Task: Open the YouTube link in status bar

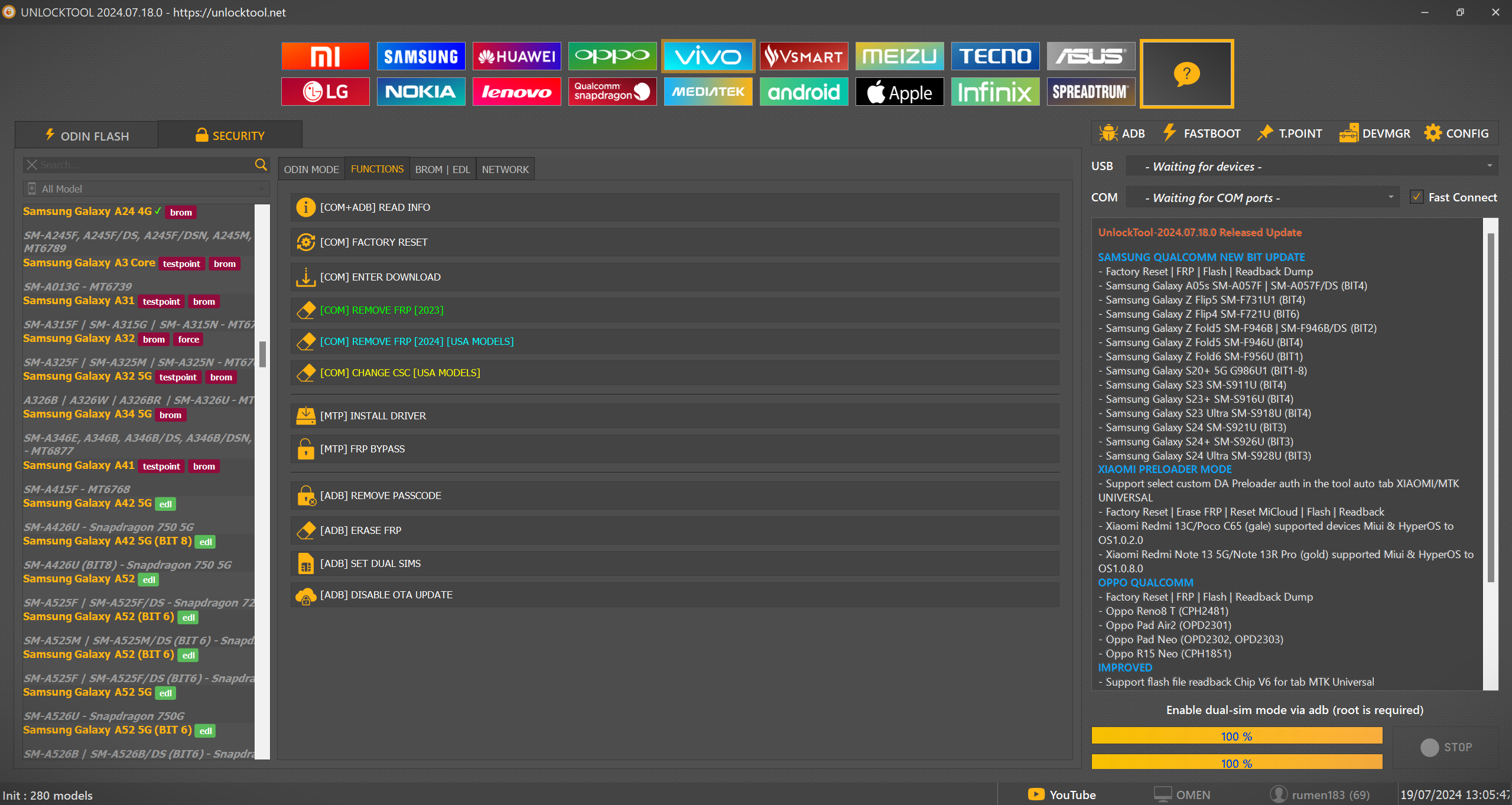Action: (1062, 794)
